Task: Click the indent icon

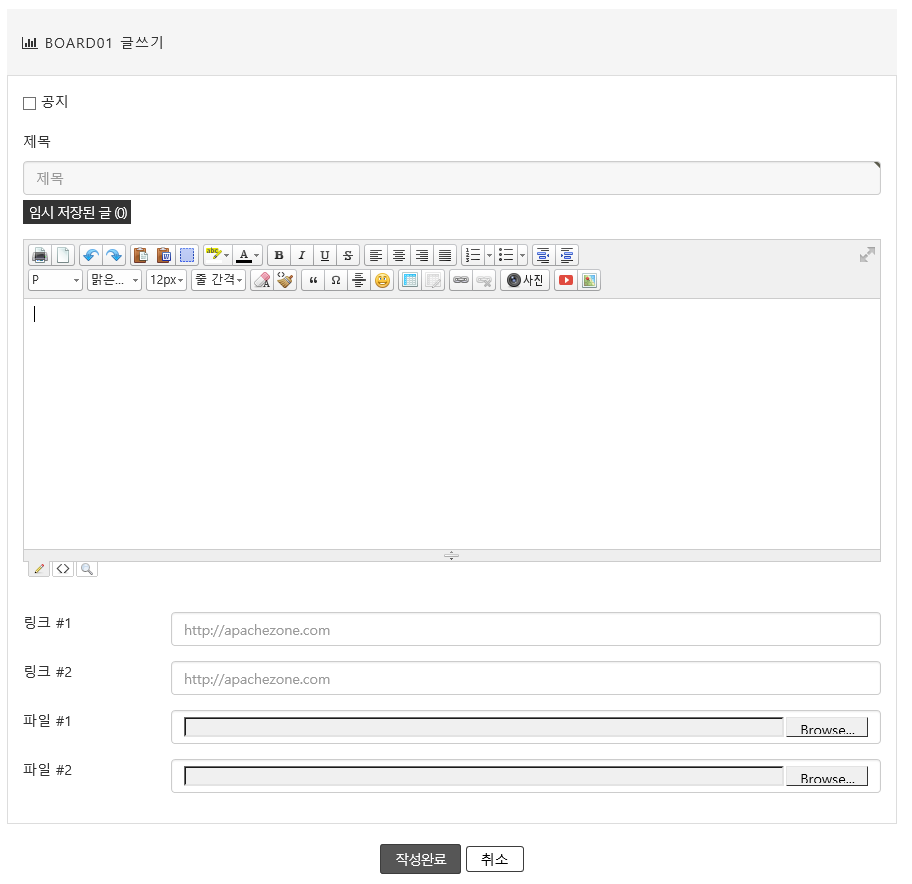Action: point(567,255)
